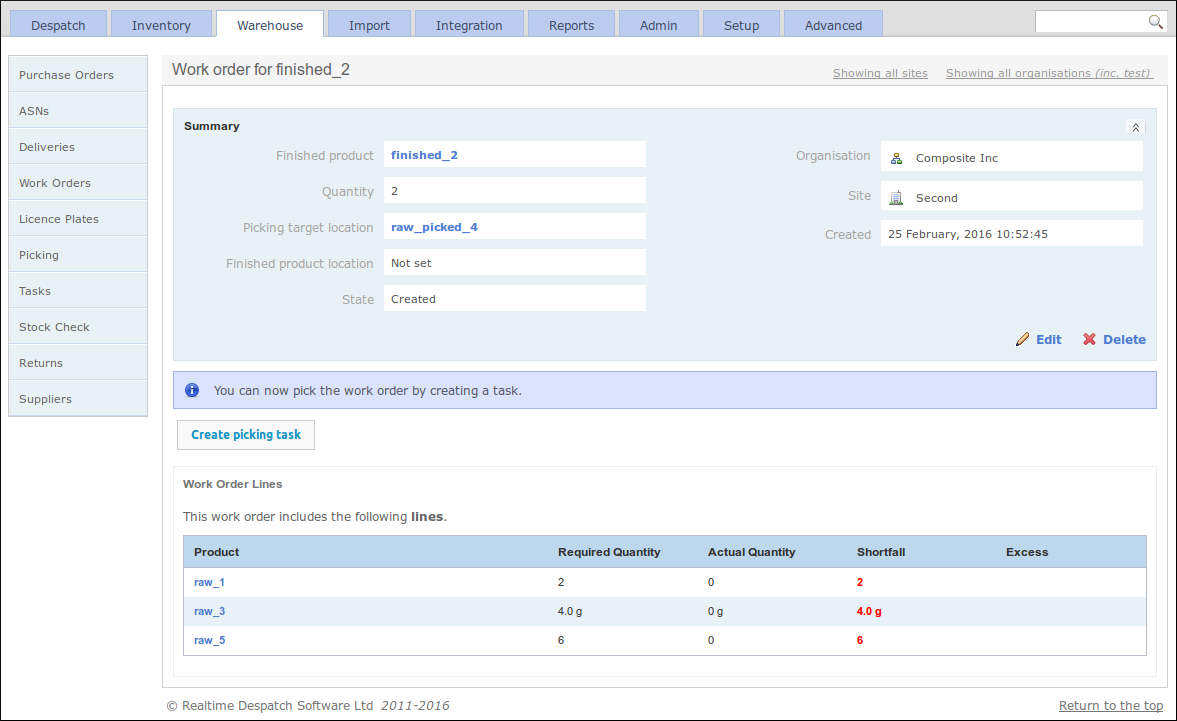The image size is (1177, 721).
Task: Click the raw_3 required quantity 4.0 g
Action: (x=570, y=611)
